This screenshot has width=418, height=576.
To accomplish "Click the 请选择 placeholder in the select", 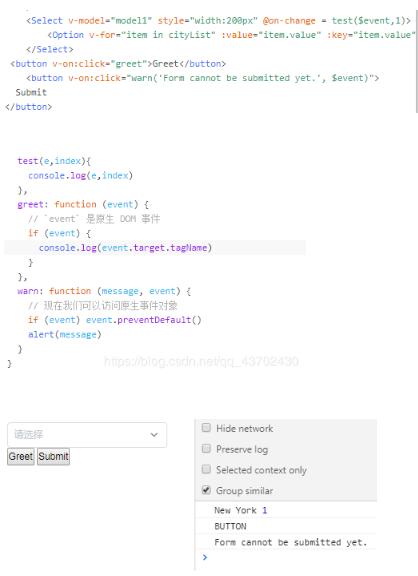I will tap(28, 435).
